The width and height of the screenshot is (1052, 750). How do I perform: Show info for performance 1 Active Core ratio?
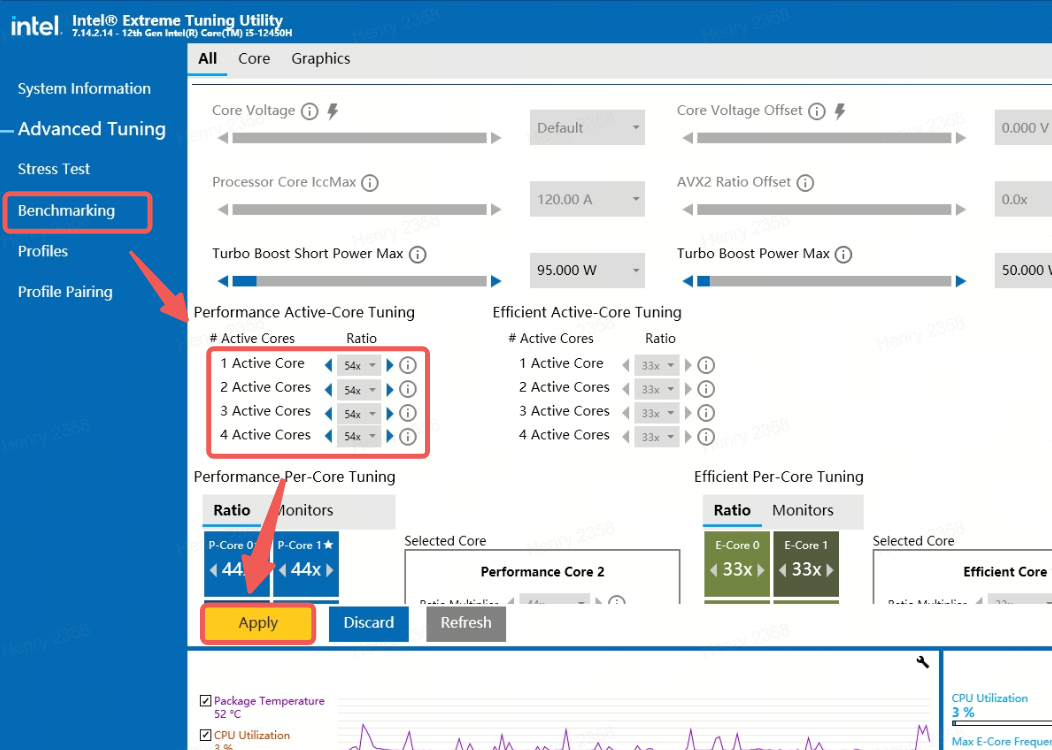[408, 365]
